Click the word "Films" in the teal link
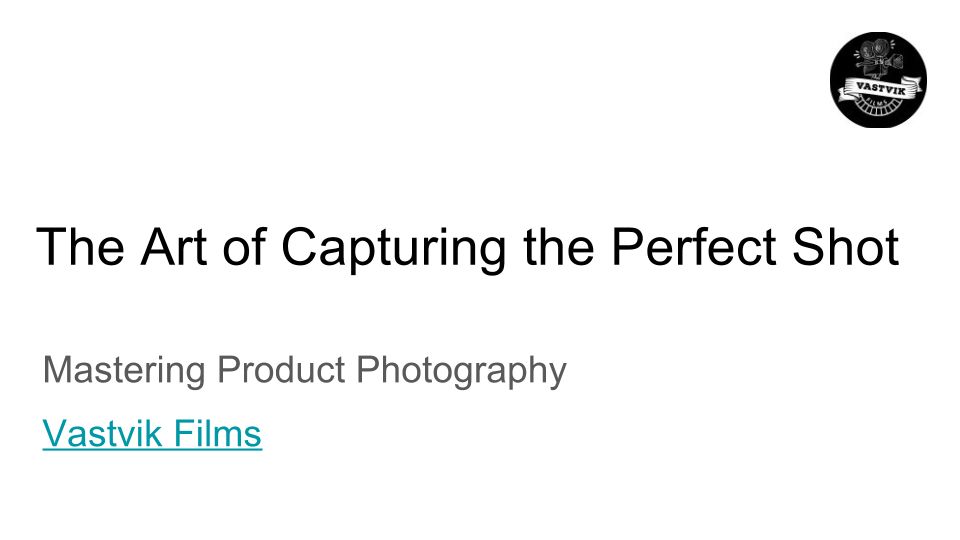 218,434
